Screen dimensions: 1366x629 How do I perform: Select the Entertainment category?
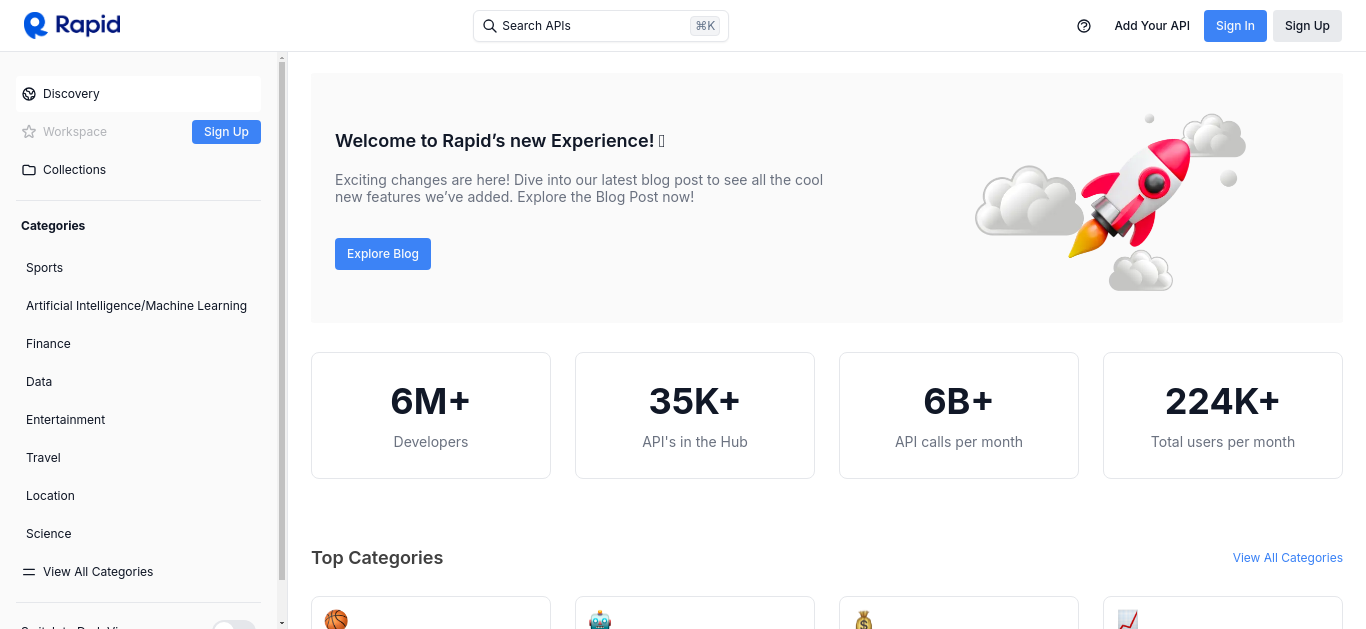pyautogui.click(x=65, y=420)
